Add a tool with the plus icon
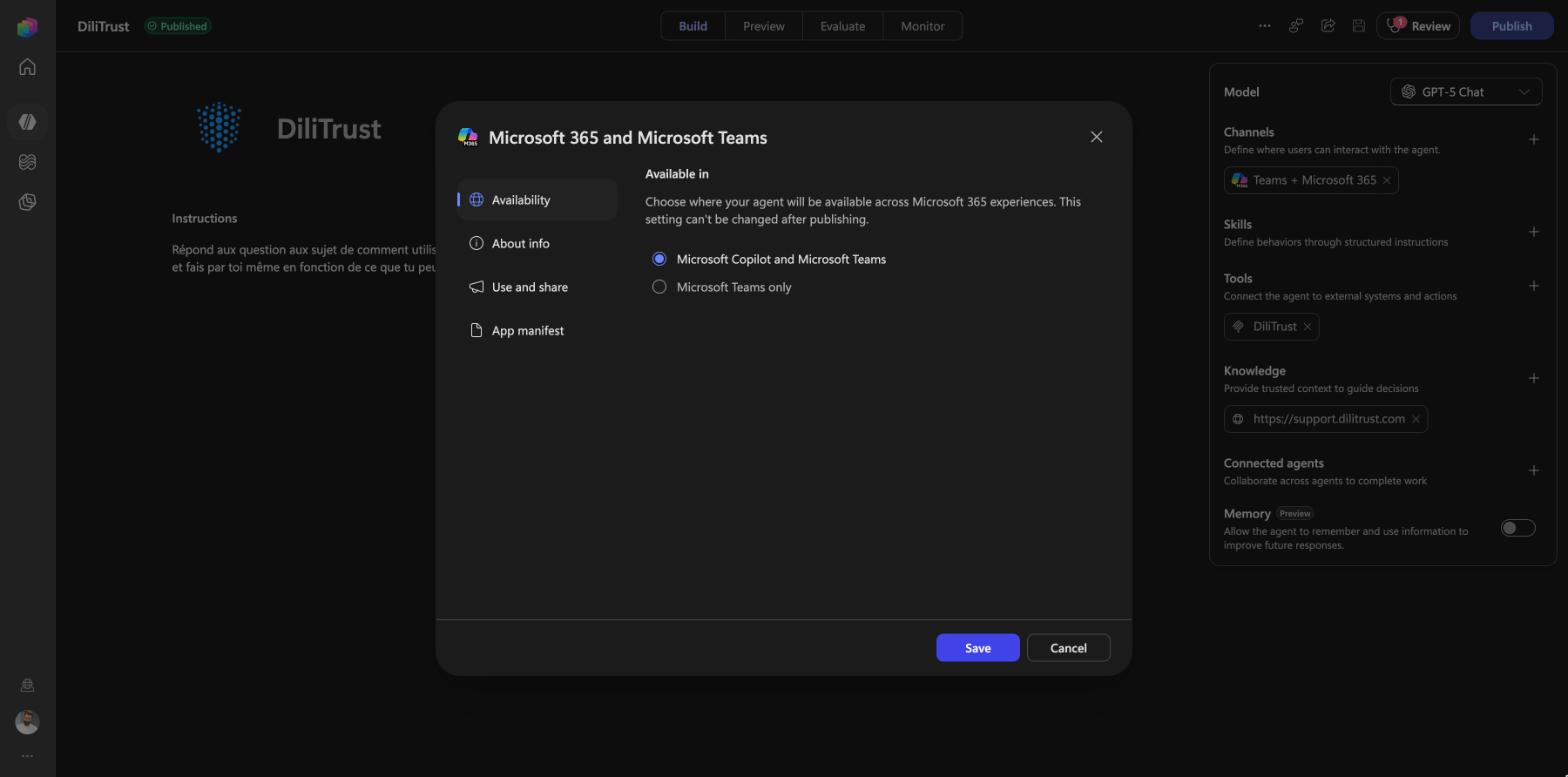 click(x=1533, y=286)
